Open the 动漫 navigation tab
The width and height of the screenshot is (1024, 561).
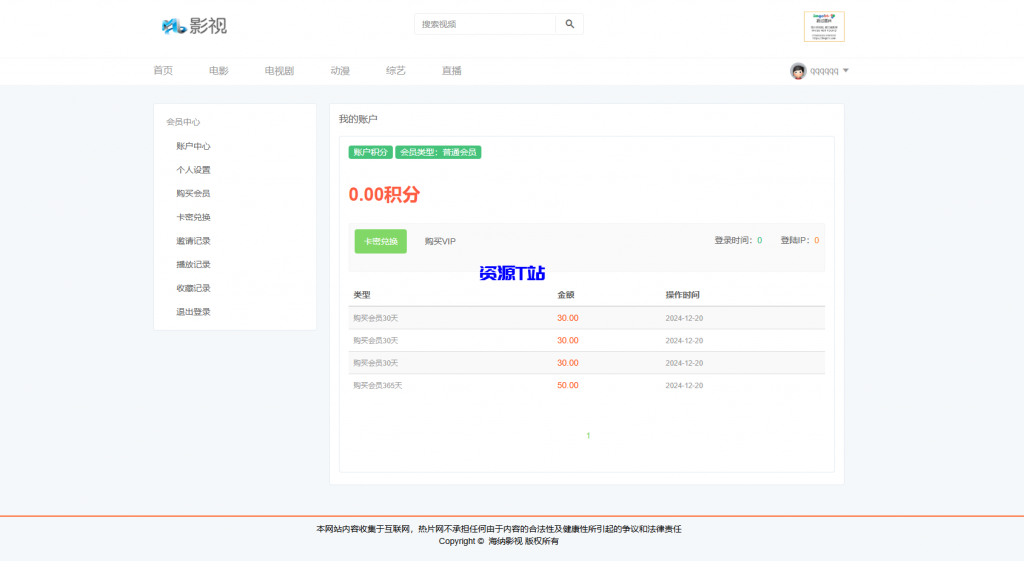click(x=340, y=71)
